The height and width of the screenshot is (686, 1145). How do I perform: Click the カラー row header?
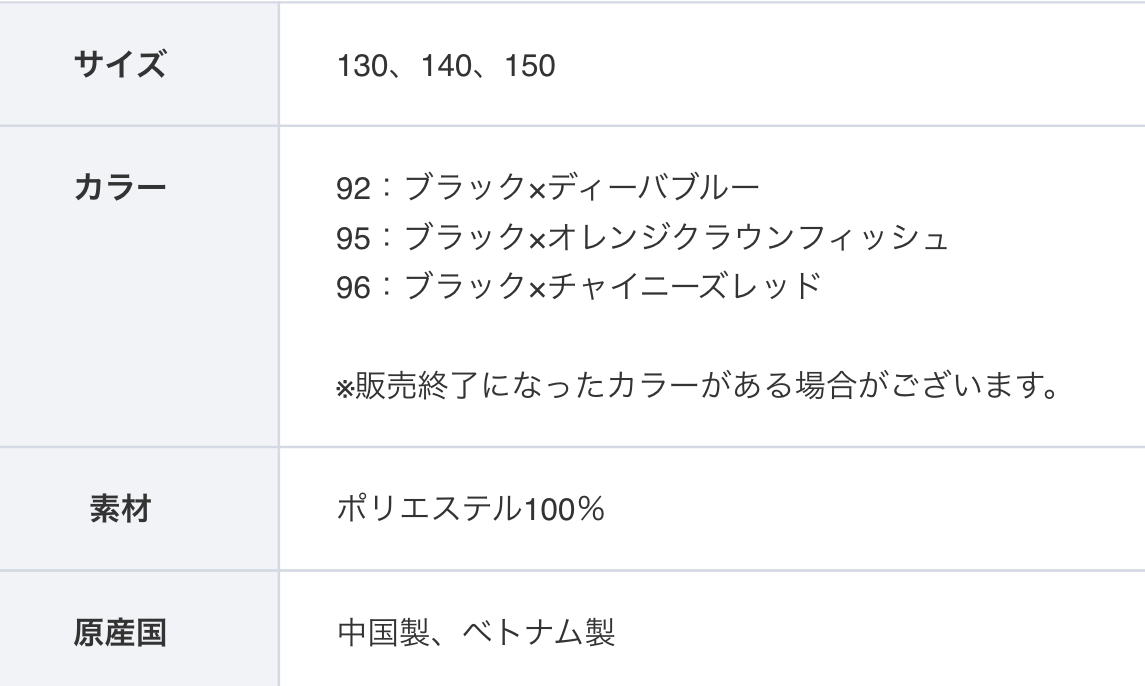[x=120, y=188]
